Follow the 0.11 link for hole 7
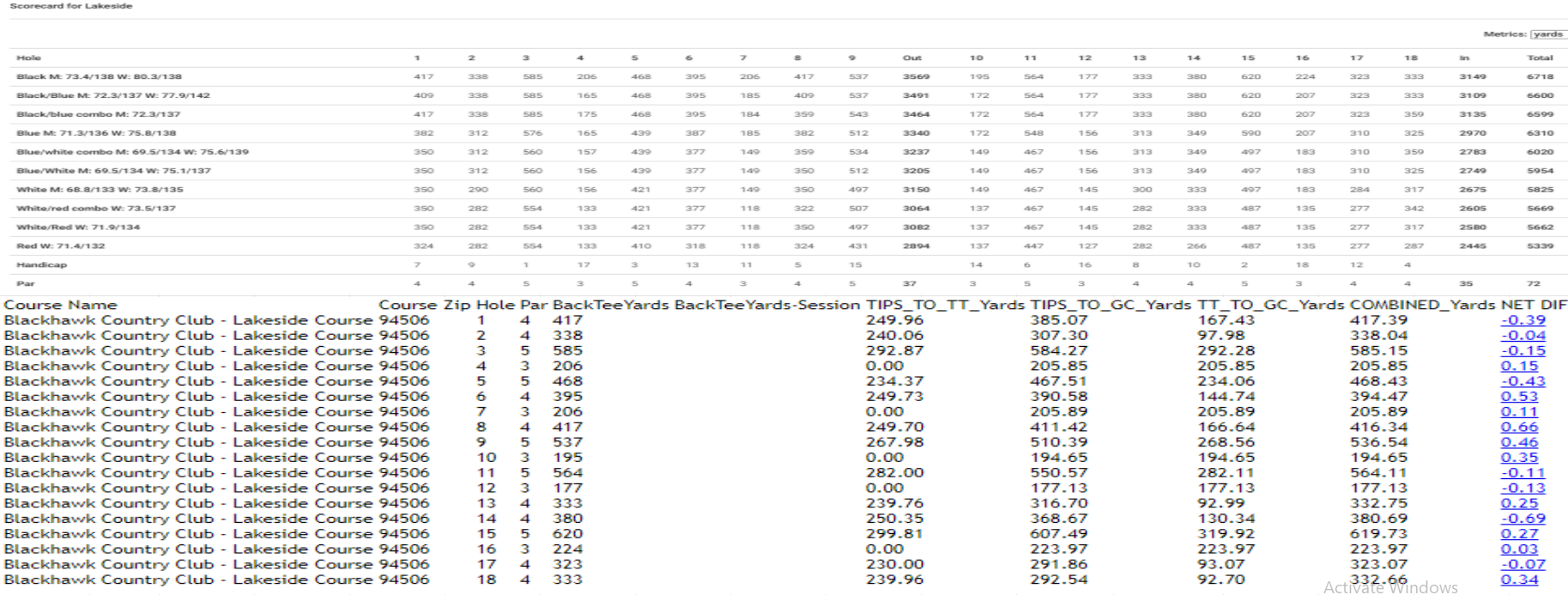This screenshot has width=1568, height=595. [1519, 412]
